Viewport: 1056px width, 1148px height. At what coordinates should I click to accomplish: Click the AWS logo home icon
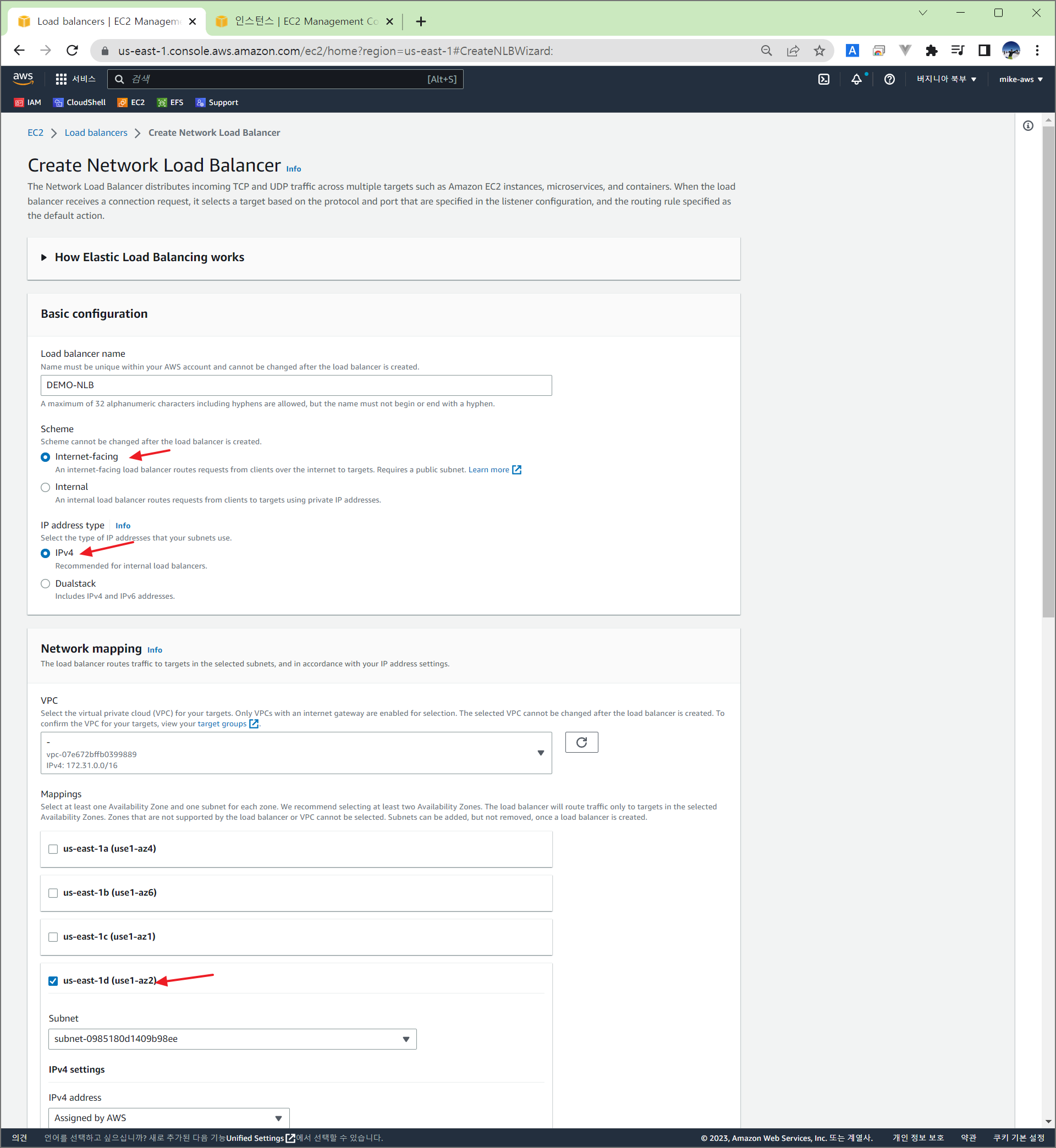(23, 79)
